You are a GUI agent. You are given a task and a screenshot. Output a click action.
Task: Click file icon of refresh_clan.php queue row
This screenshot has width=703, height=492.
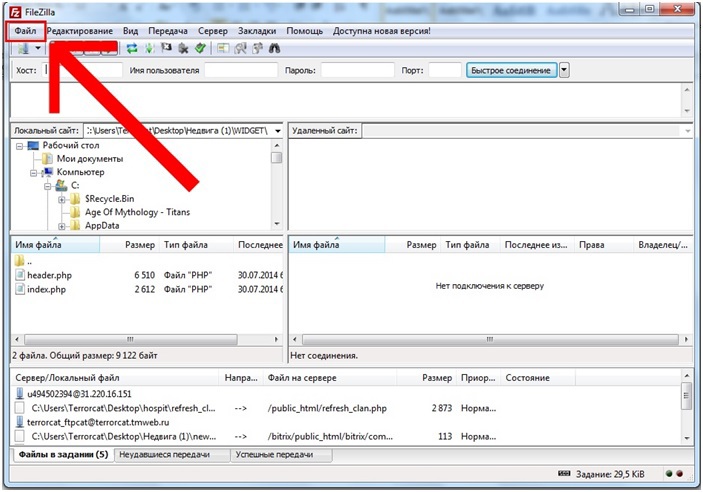coord(19,408)
